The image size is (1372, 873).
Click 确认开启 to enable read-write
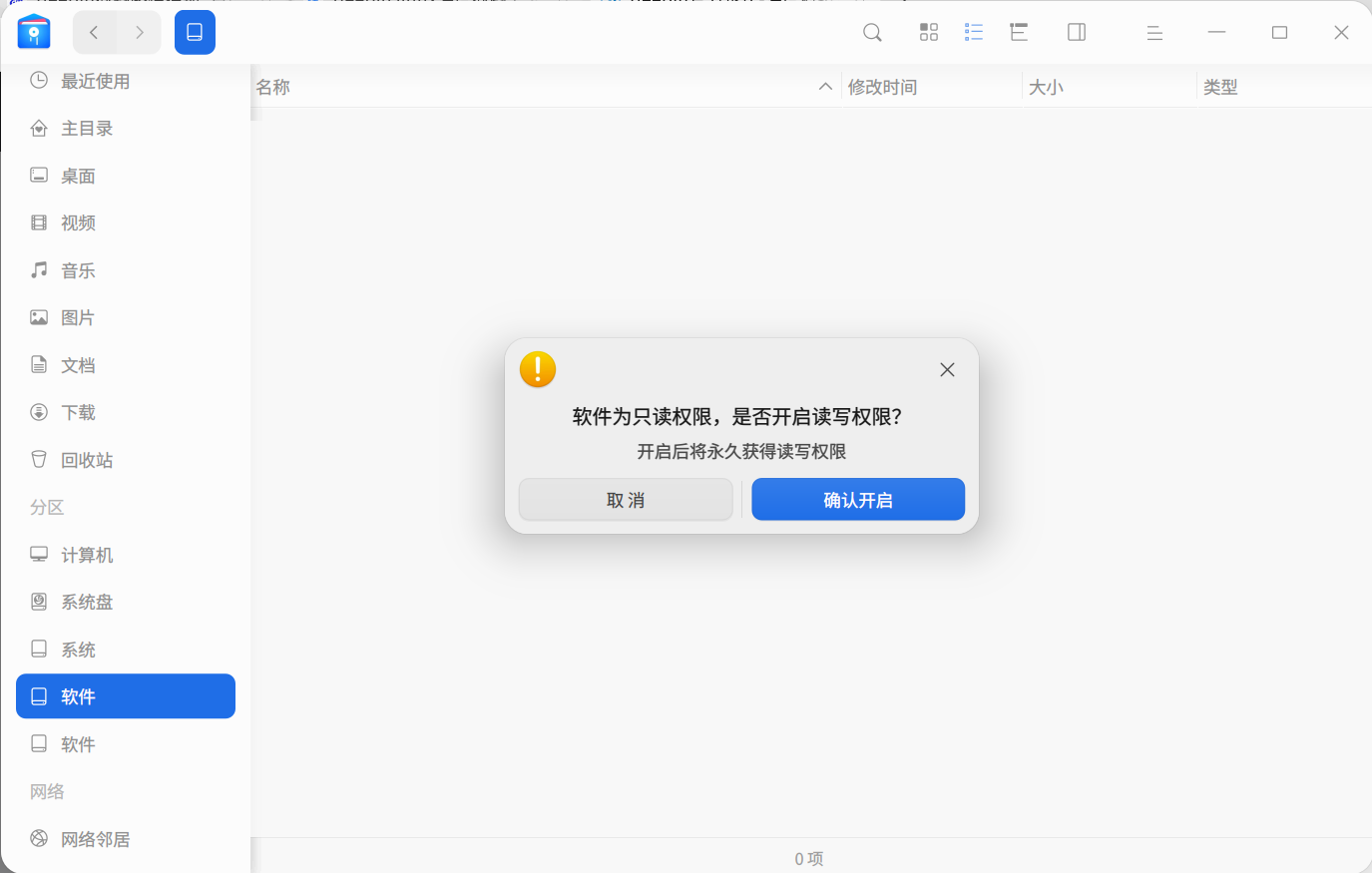click(858, 500)
